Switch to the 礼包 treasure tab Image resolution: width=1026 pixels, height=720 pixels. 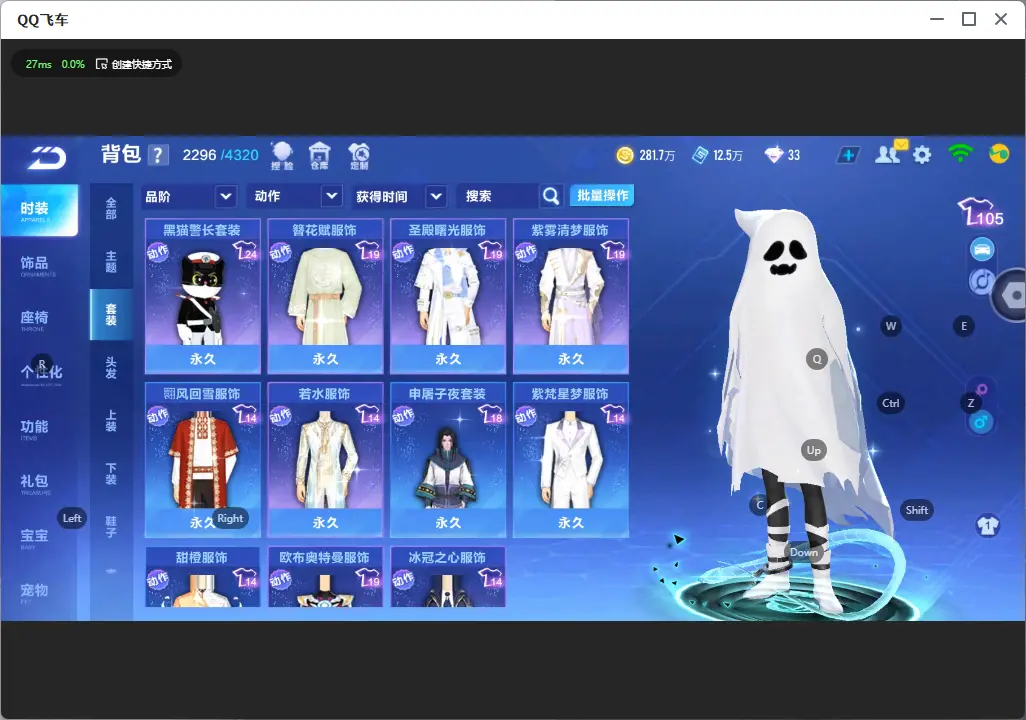(34, 482)
